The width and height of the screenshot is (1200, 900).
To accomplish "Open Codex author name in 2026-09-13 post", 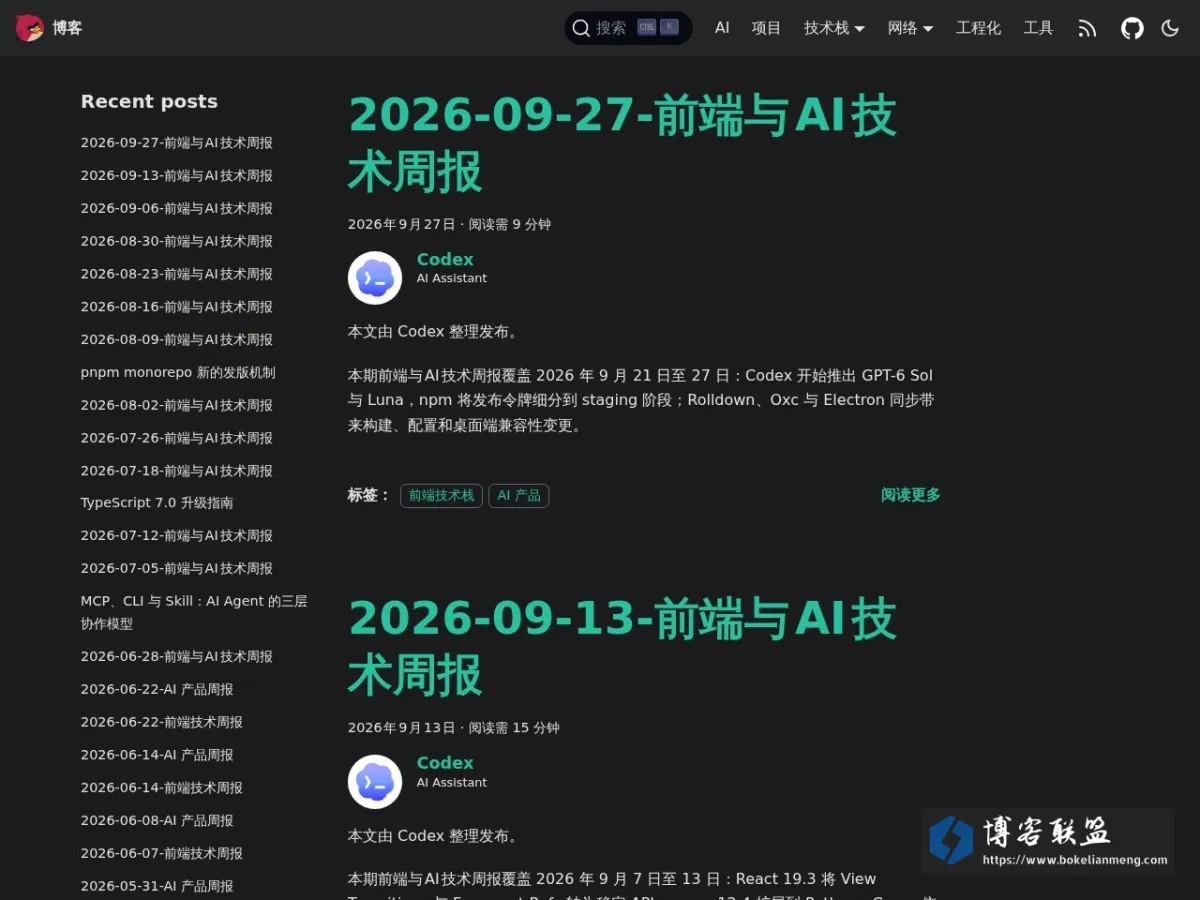I will [445, 762].
